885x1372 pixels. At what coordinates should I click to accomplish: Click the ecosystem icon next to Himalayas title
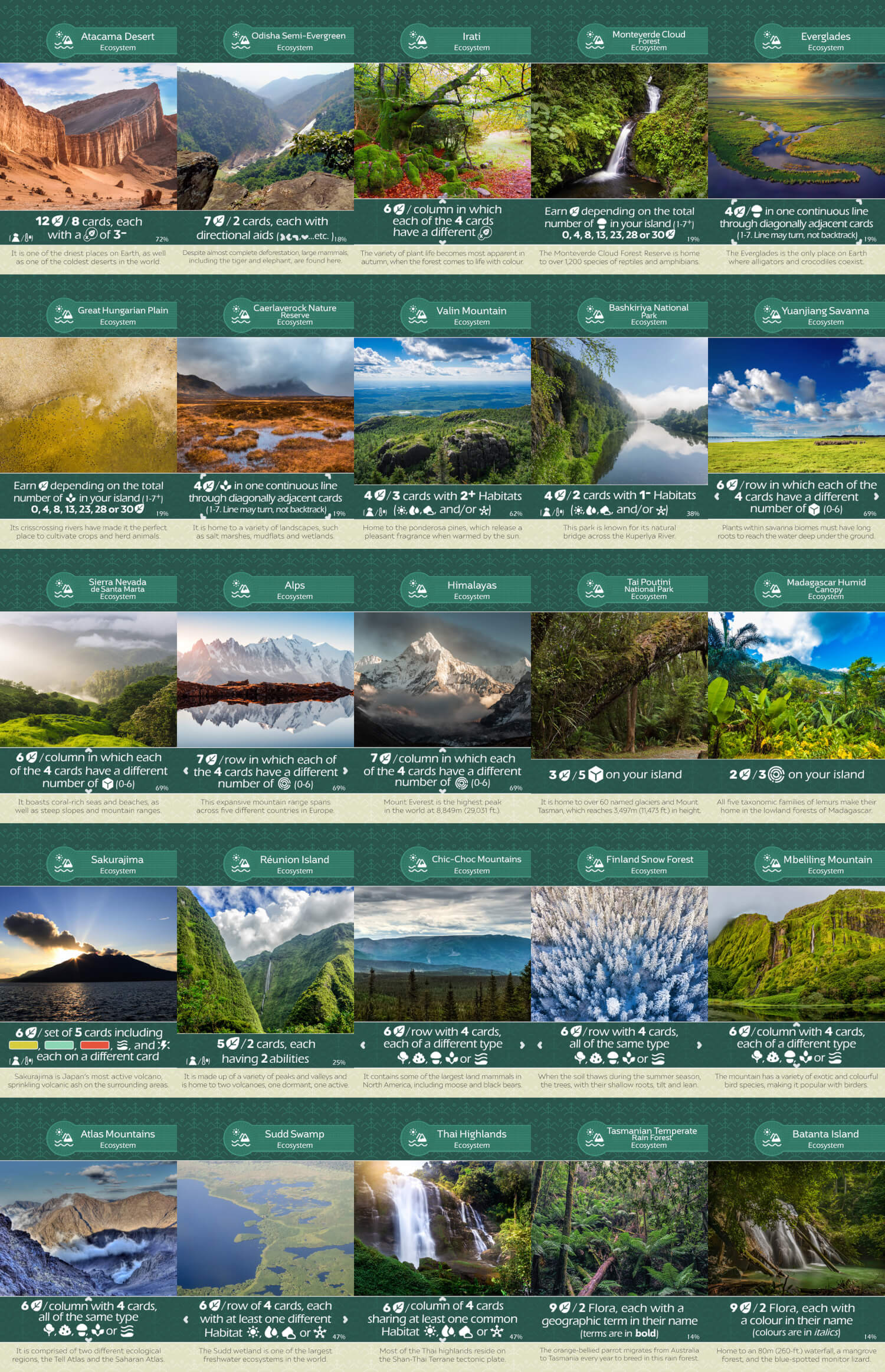(417, 589)
